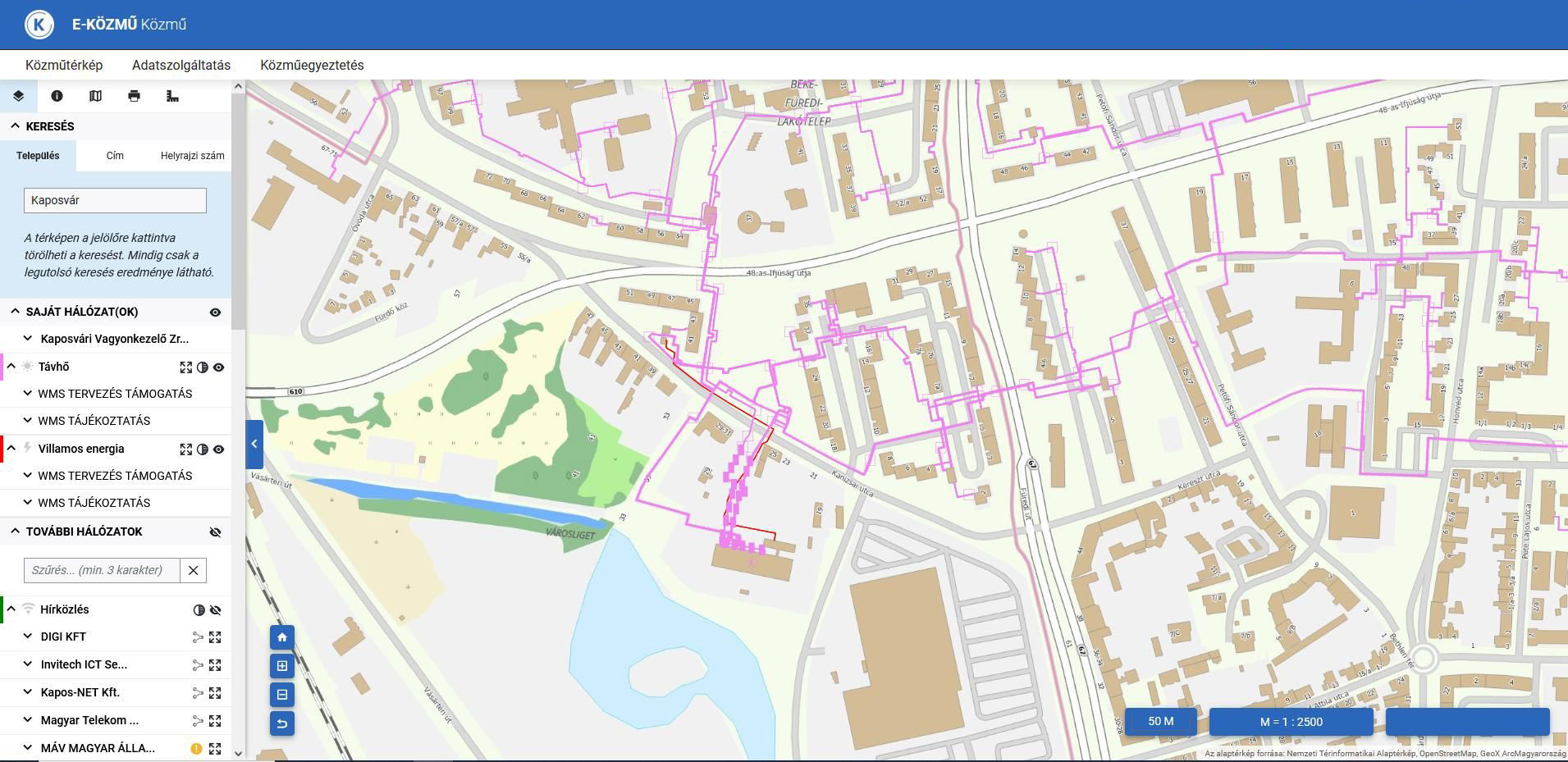Open the basemap selector map icon
The height and width of the screenshot is (762, 1568).
coord(95,96)
